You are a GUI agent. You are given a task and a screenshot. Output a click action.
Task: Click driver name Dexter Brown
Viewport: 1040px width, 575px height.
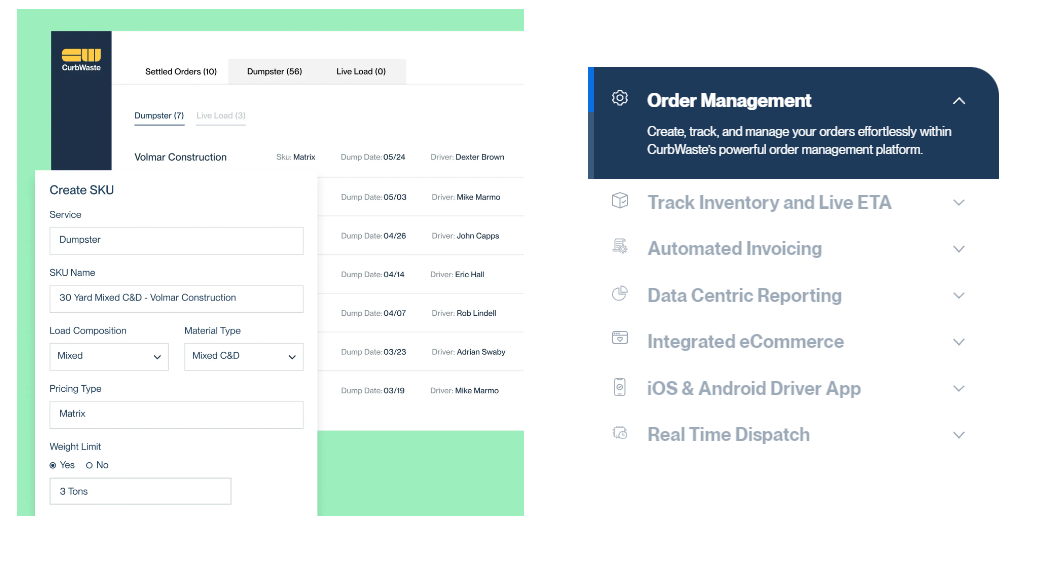480,157
